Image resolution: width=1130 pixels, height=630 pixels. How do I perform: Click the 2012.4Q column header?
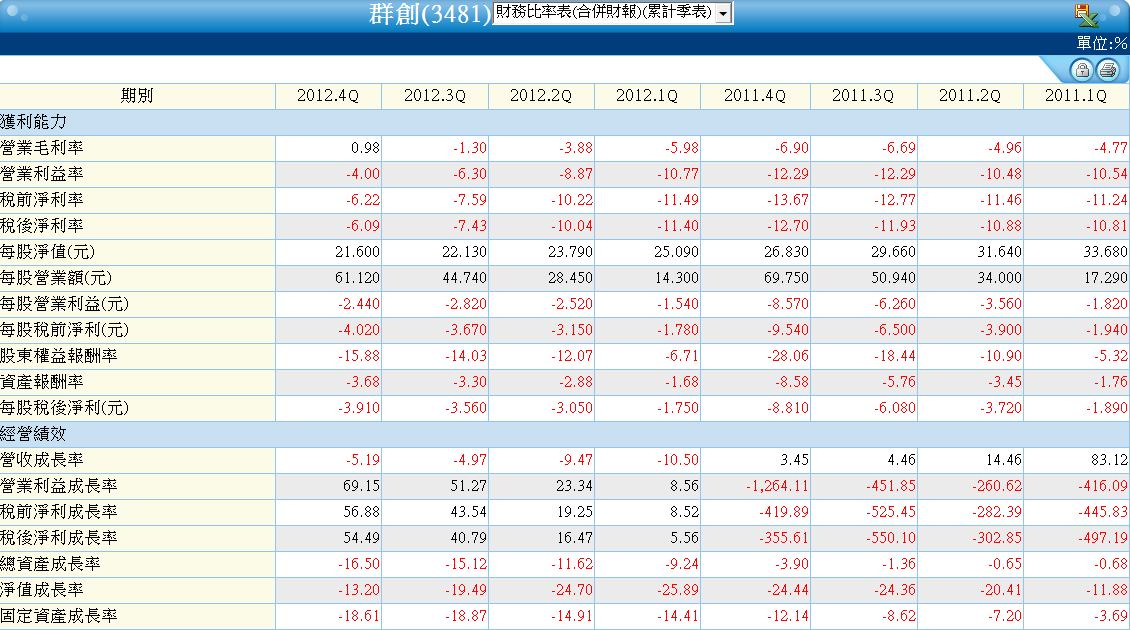pos(328,96)
